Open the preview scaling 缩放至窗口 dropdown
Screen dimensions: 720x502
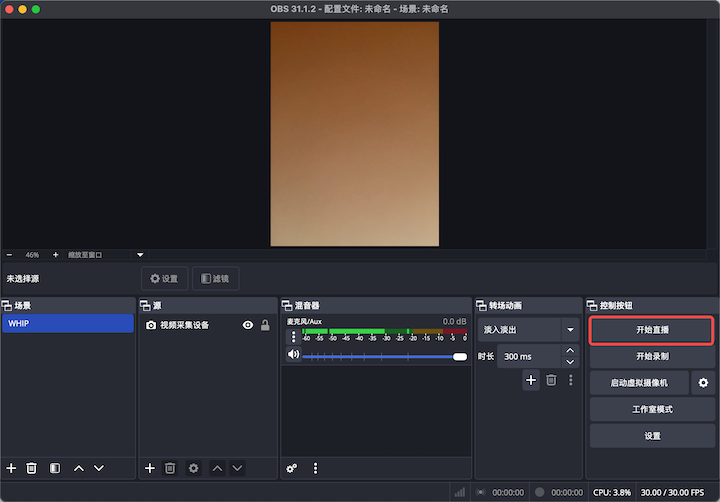tap(140, 255)
